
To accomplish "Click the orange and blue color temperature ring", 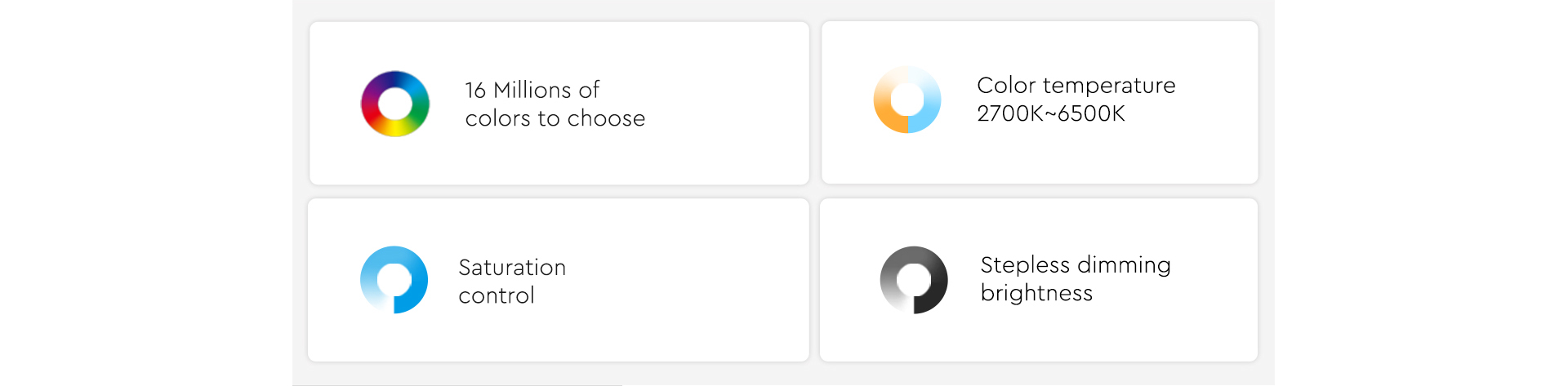I will tap(907, 100).
